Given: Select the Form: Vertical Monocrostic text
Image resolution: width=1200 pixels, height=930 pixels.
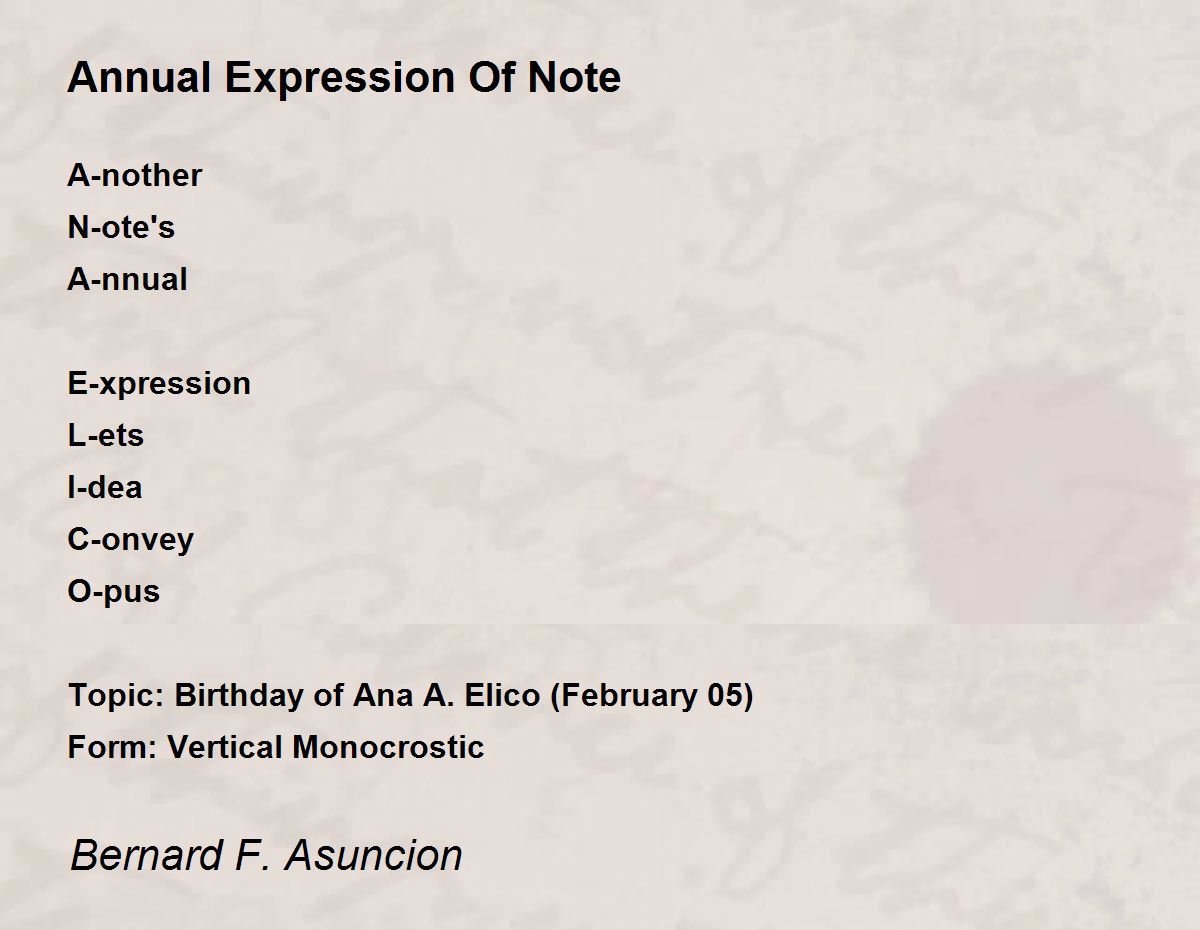Looking at the screenshot, I should (276, 747).
